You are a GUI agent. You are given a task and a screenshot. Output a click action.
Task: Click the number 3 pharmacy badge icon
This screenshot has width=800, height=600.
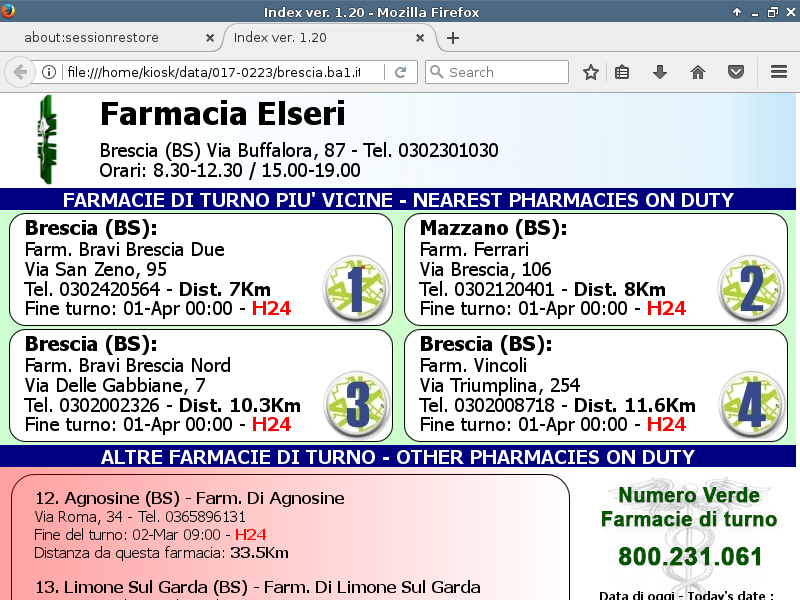point(356,403)
